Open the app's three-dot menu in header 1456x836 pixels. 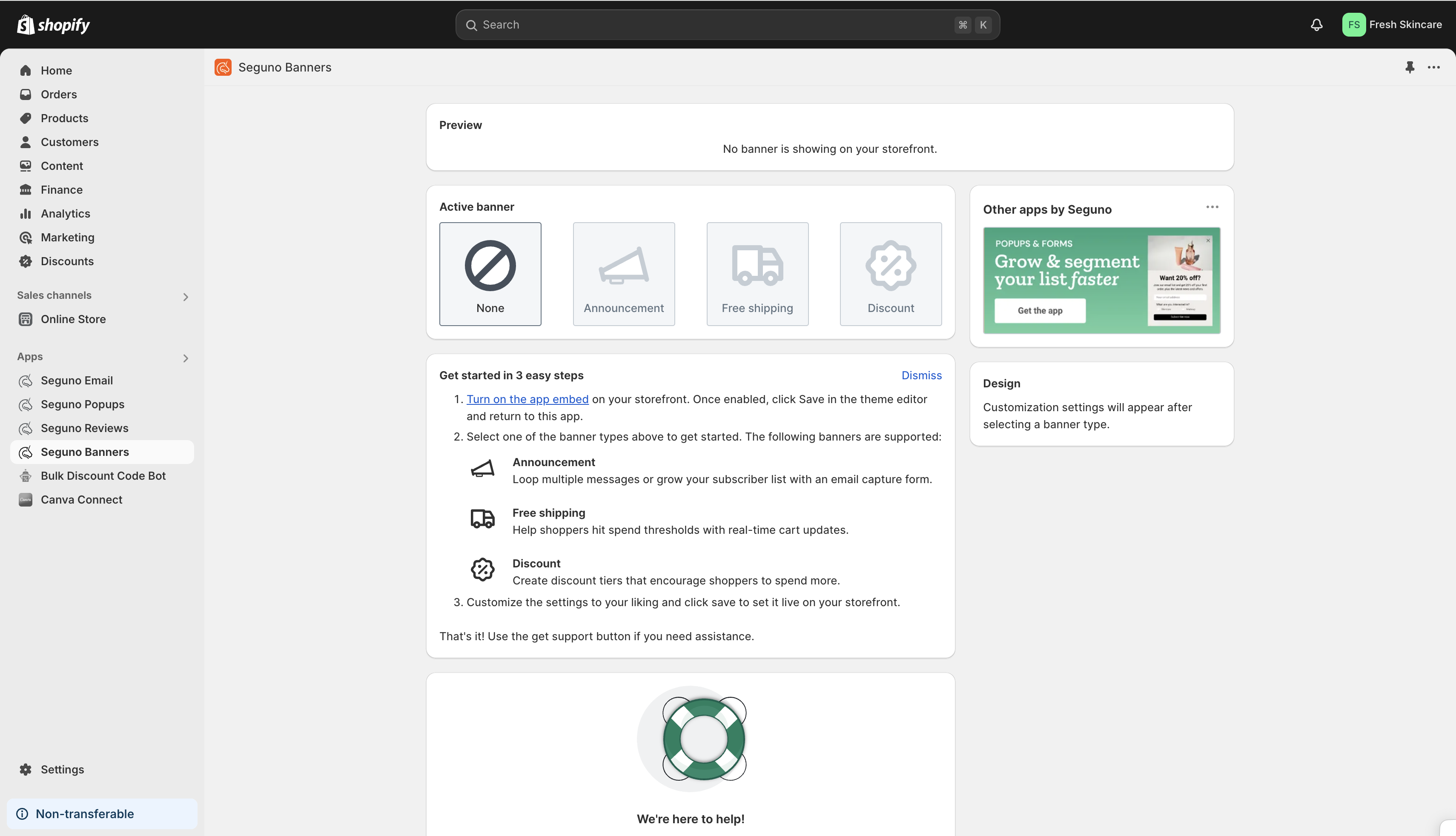click(x=1433, y=67)
